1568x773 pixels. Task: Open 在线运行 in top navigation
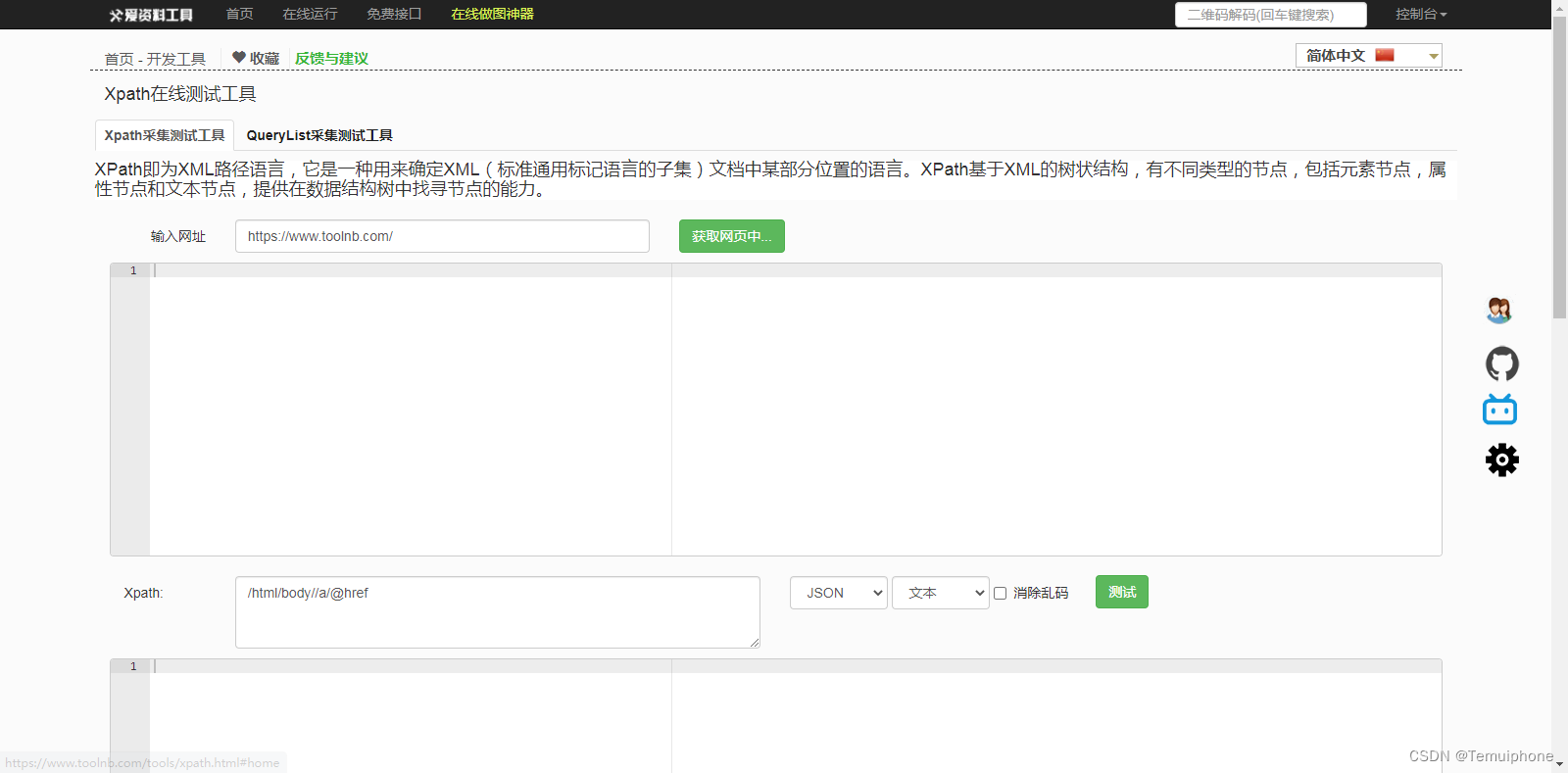pyautogui.click(x=310, y=15)
